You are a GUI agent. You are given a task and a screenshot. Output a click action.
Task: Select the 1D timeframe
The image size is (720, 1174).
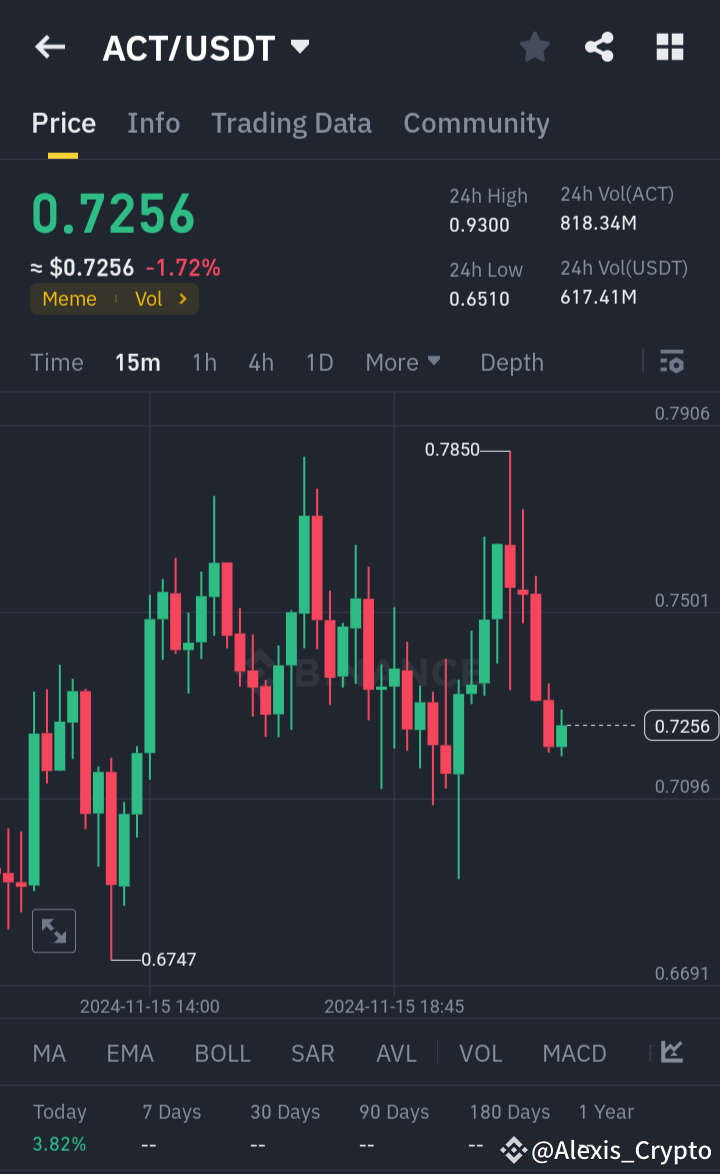coord(319,362)
